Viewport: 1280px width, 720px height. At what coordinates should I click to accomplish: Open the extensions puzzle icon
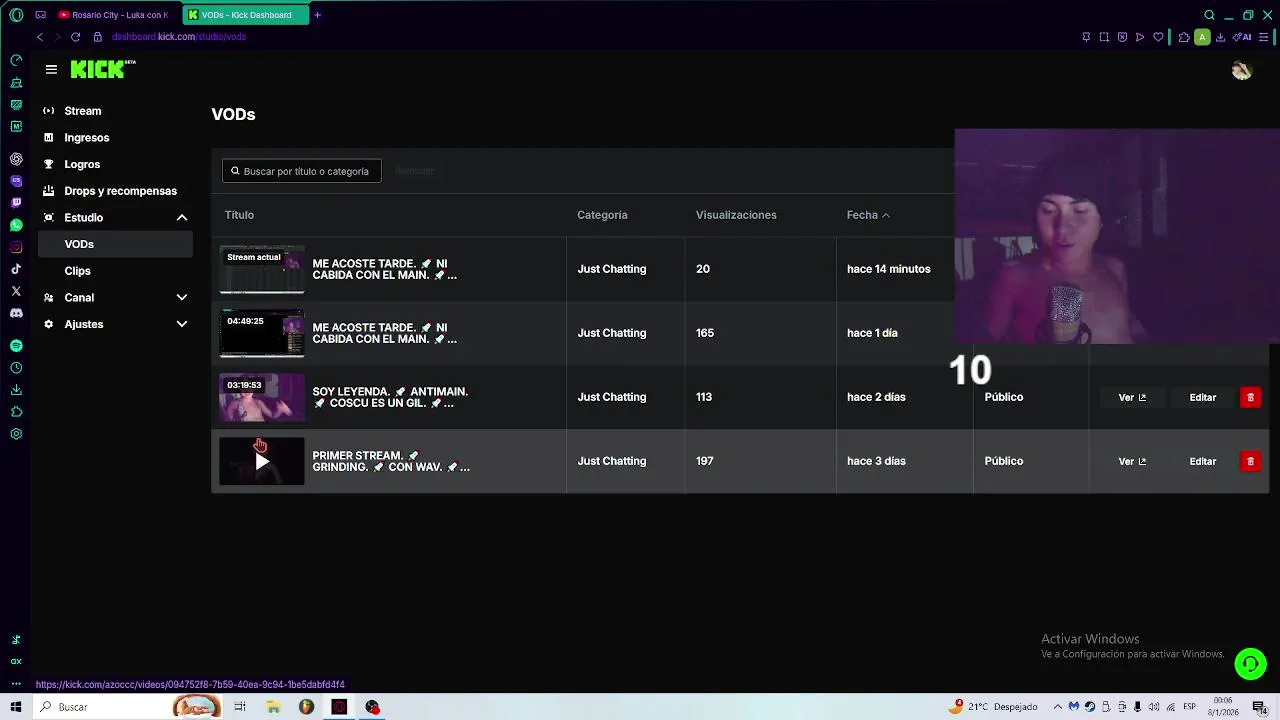[1184, 37]
